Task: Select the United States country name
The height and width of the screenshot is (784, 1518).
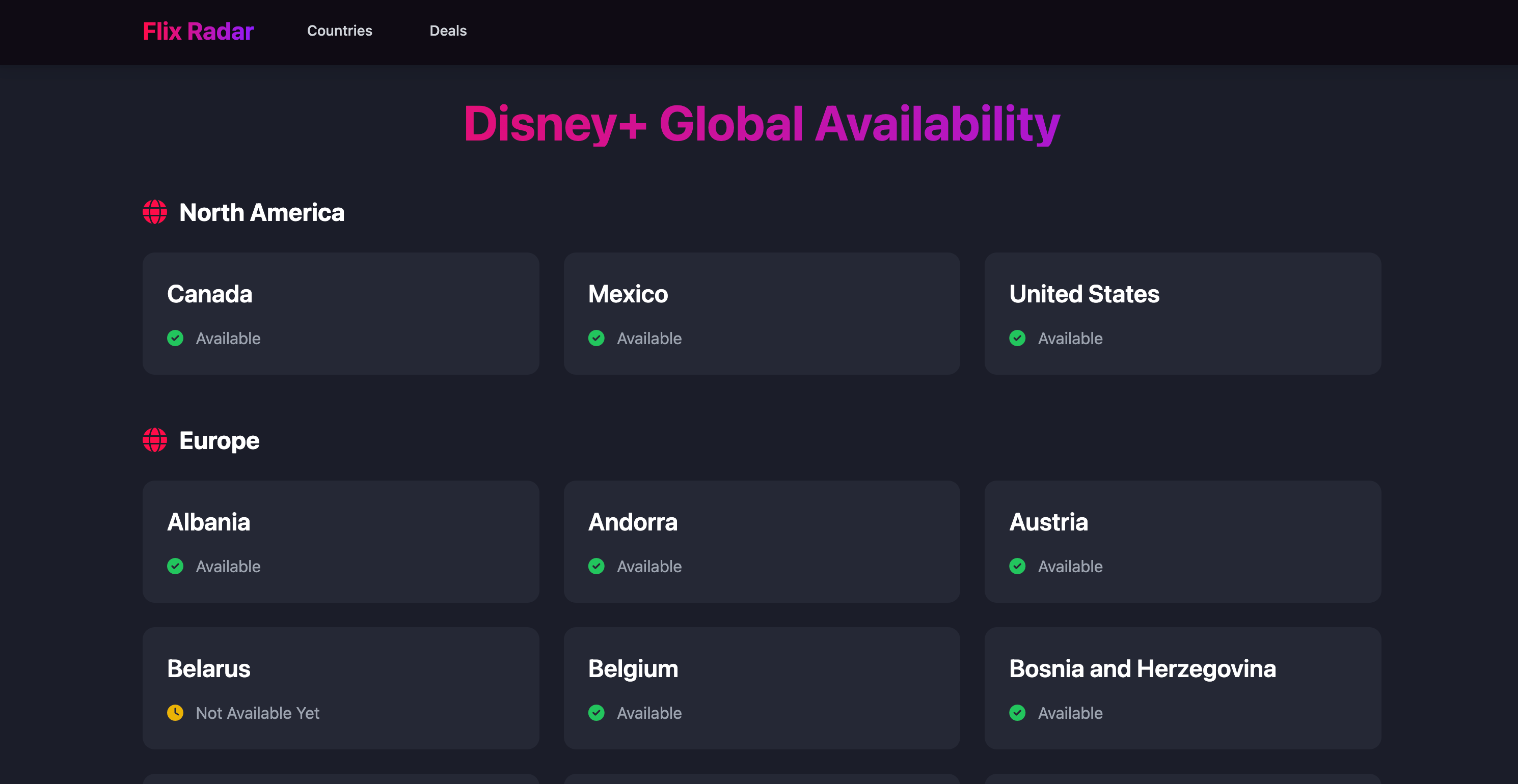Action: (1085, 294)
